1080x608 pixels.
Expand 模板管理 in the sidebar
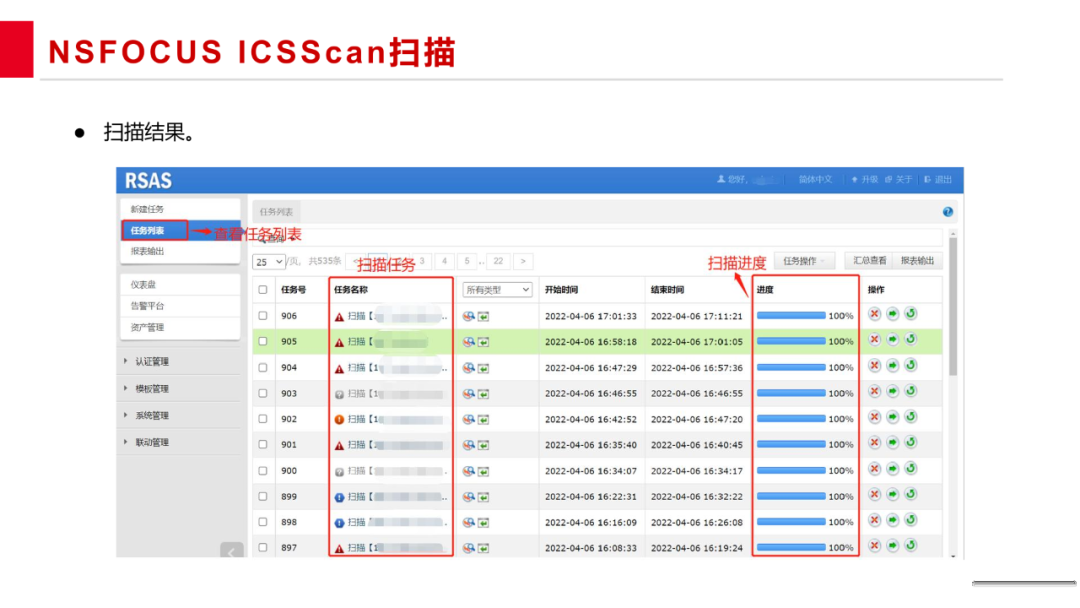(x=152, y=389)
